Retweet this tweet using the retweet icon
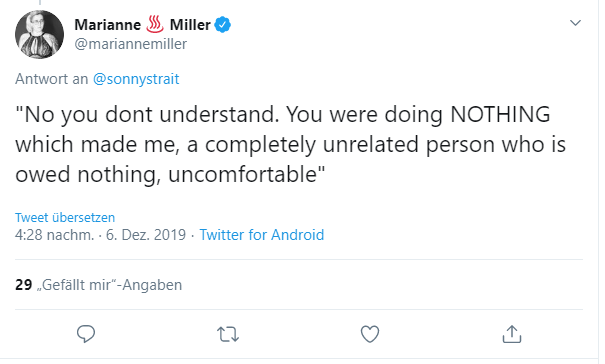Image resolution: width=605 pixels, height=364 pixels. pyautogui.click(x=228, y=334)
